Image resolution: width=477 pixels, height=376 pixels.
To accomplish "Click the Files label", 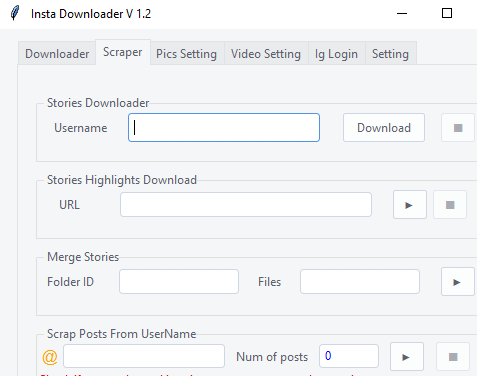I will tap(269, 282).
